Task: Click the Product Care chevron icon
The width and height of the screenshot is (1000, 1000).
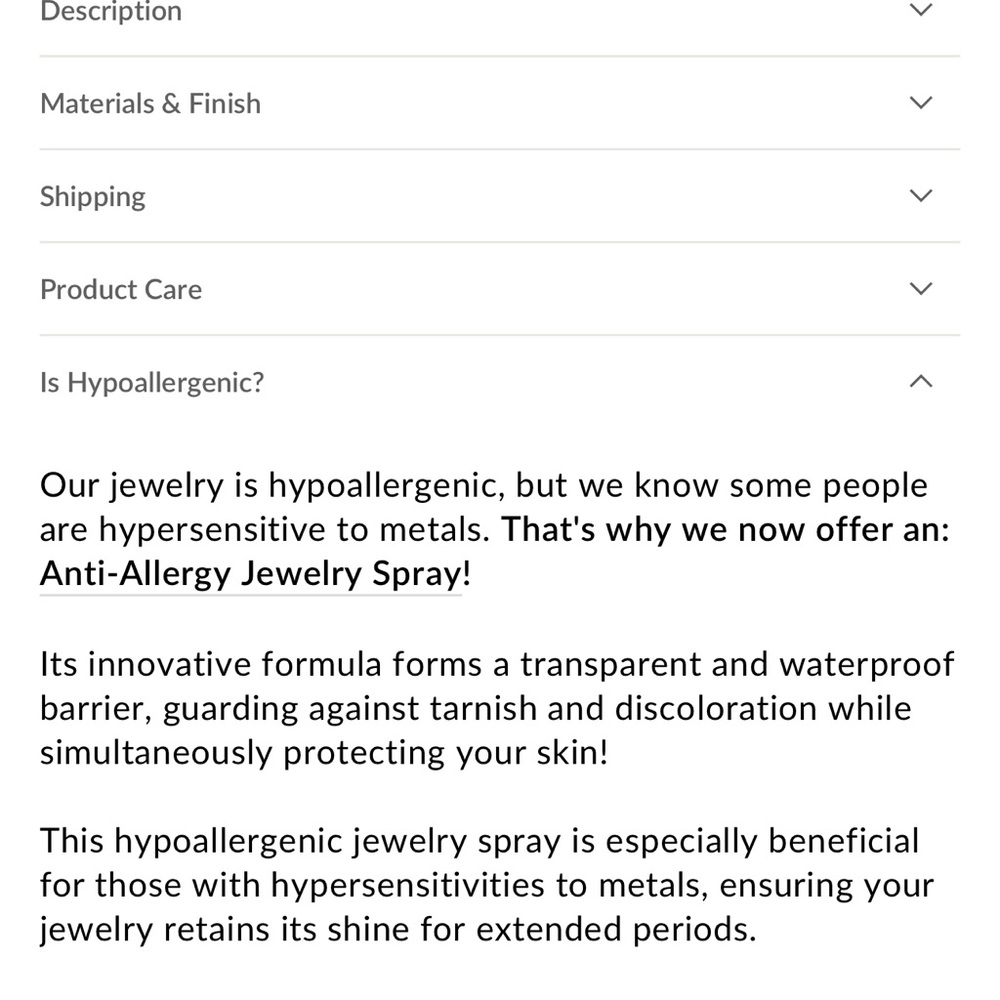Action: pyautogui.click(x=920, y=288)
